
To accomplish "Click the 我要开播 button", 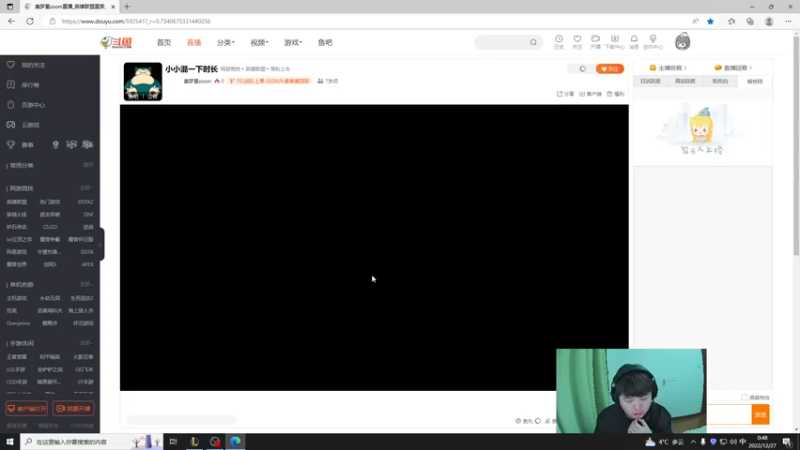I will point(73,409).
